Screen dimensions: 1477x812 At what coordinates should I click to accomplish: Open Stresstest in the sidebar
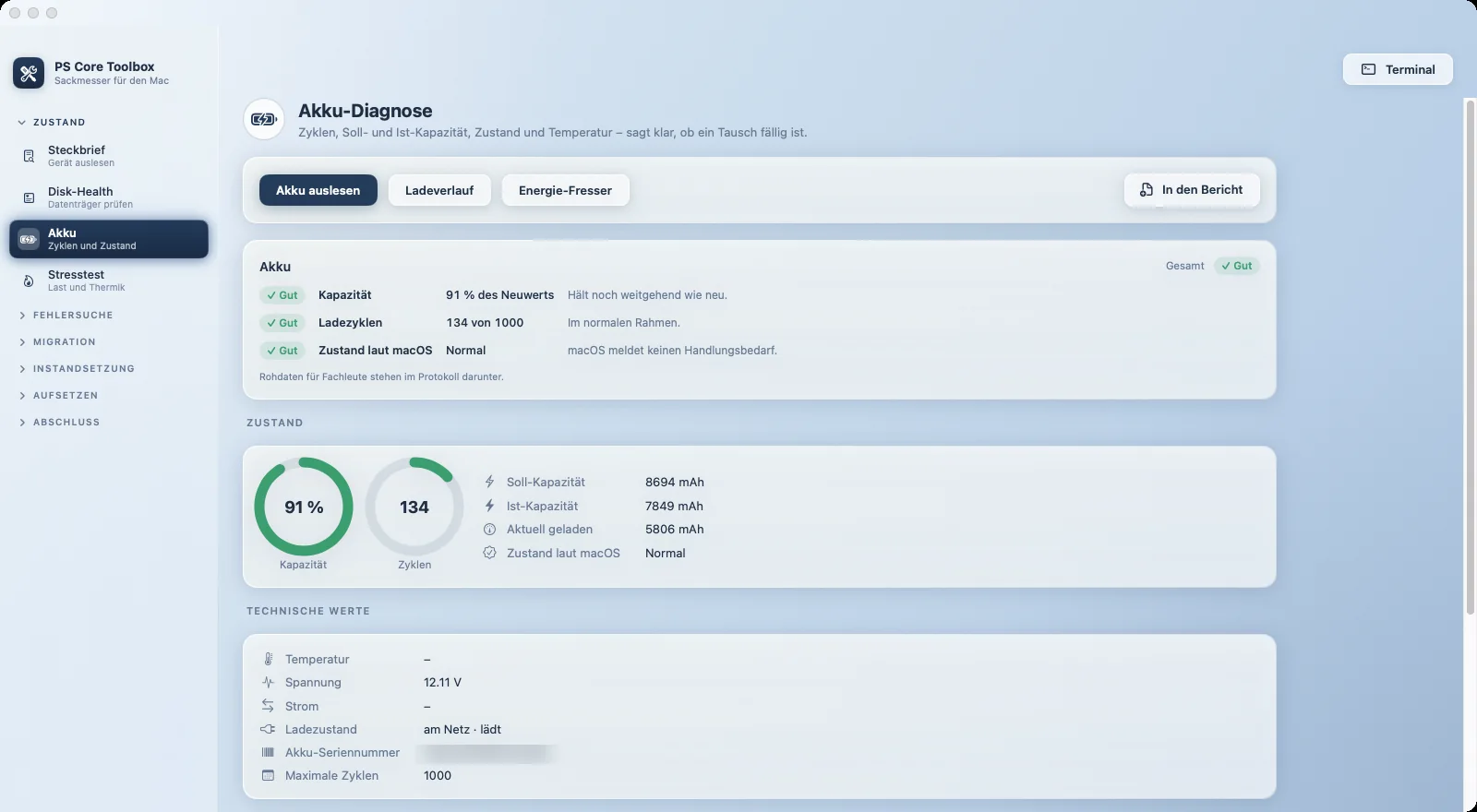[x=109, y=281]
